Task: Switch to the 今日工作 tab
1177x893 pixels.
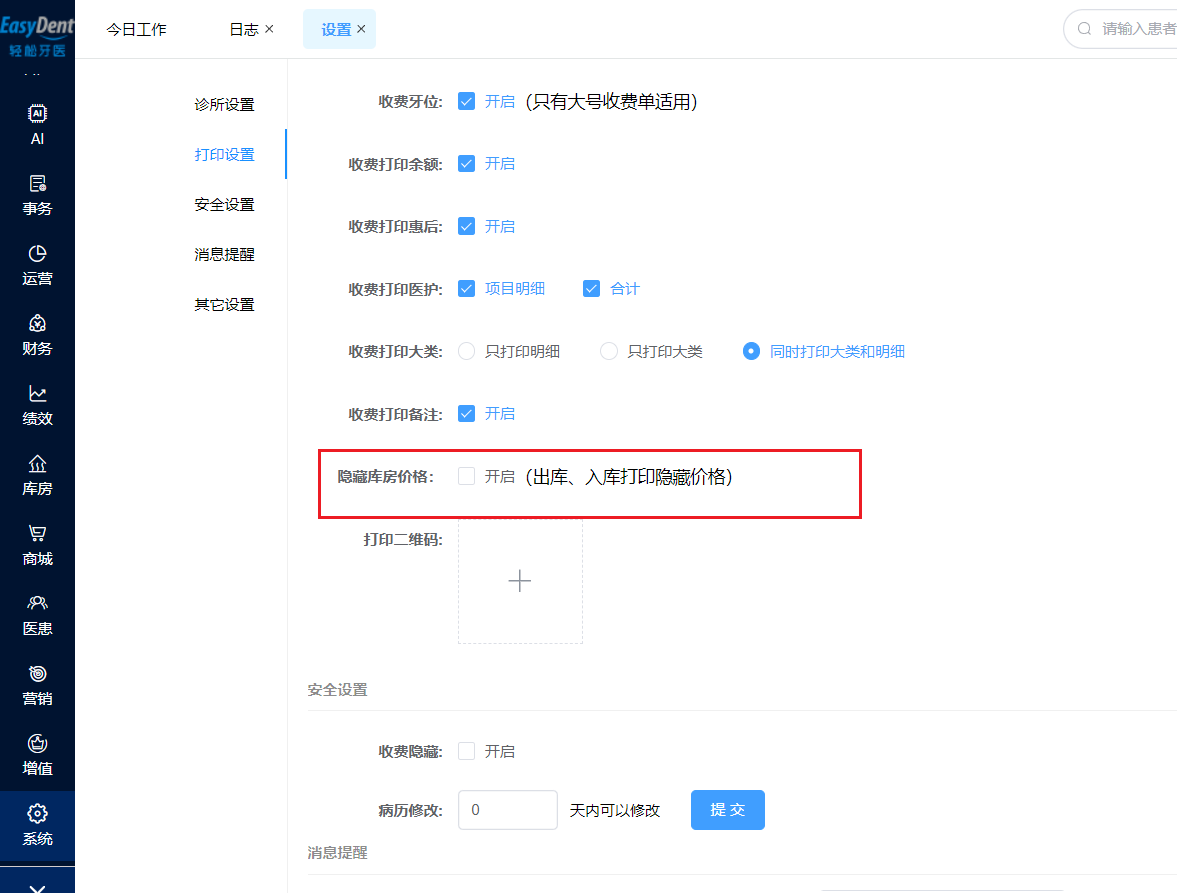Action: (136, 29)
